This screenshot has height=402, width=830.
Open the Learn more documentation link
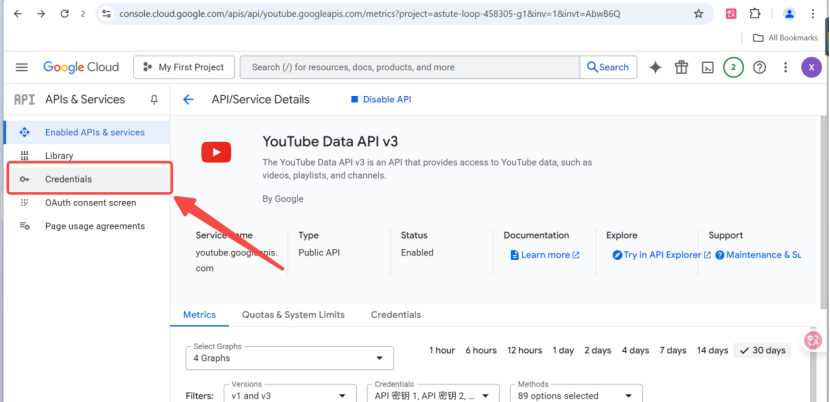[x=545, y=255]
